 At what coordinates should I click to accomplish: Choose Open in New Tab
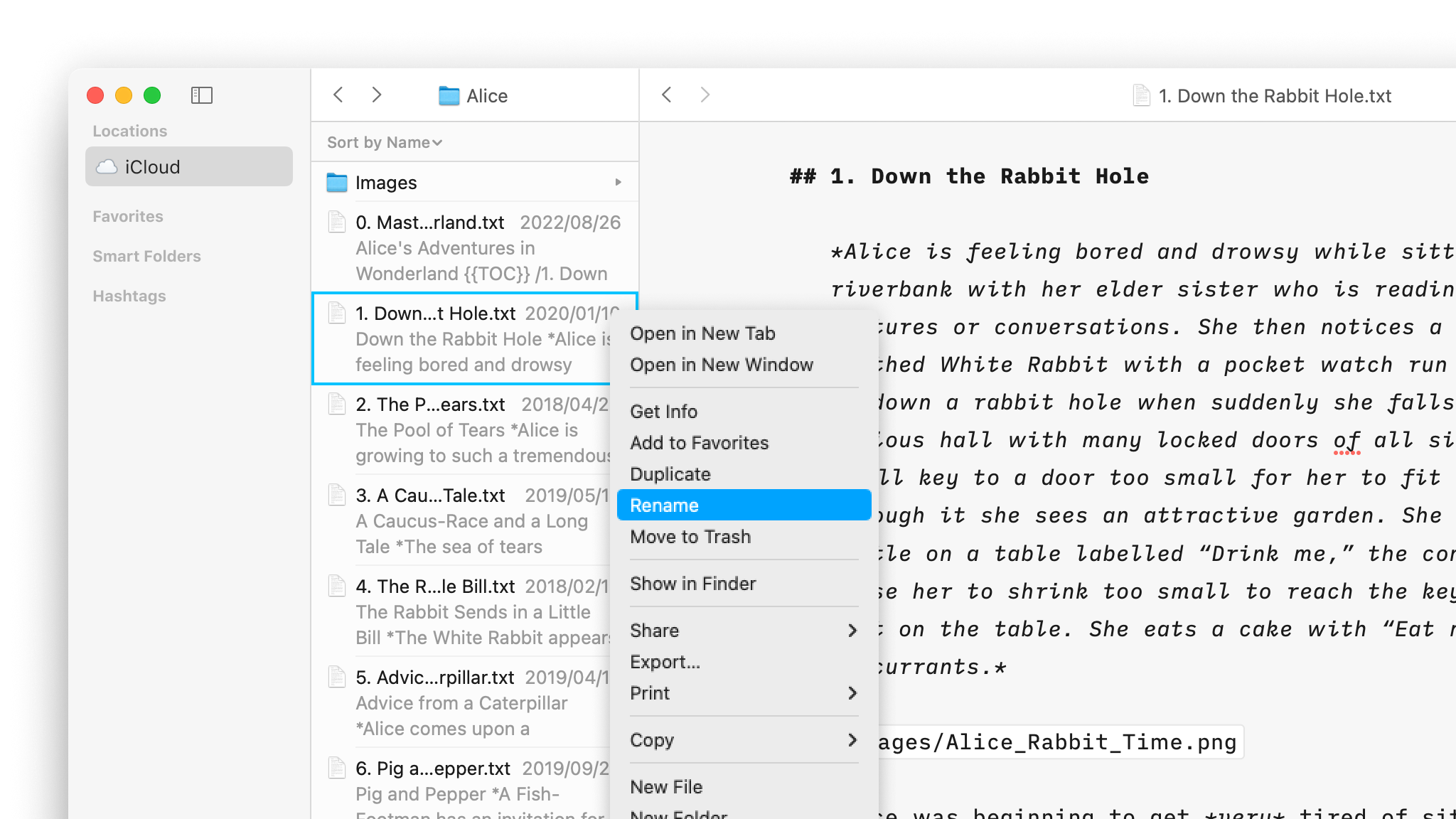pos(744,333)
